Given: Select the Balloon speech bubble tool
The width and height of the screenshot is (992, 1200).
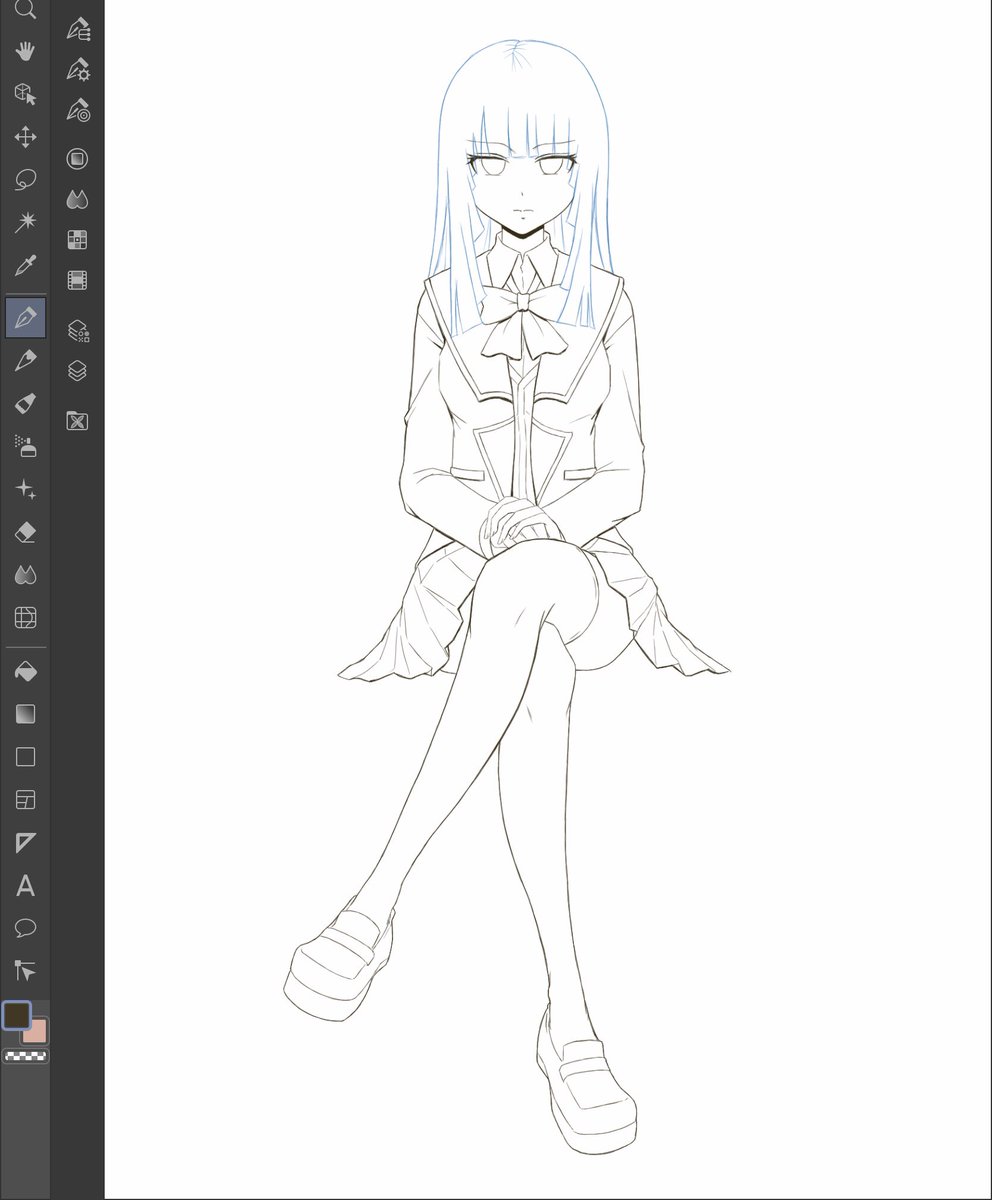Looking at the screenshot, I should point(26,928).
